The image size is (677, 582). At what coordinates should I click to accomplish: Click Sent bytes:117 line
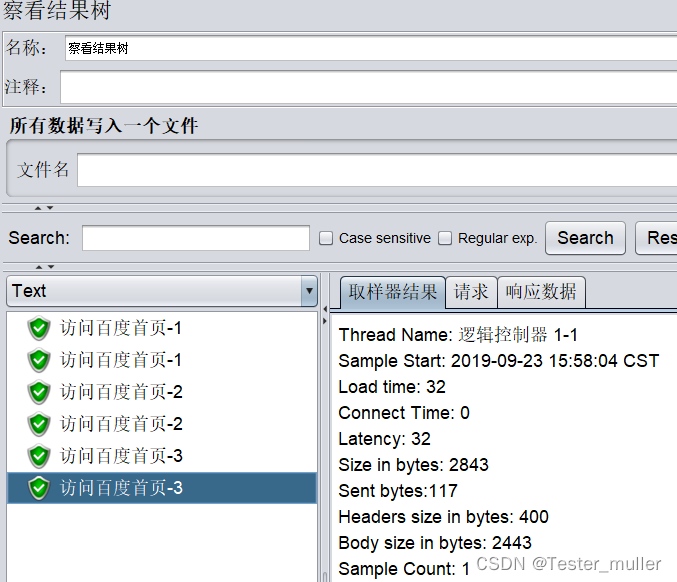(x=398, y=491)
